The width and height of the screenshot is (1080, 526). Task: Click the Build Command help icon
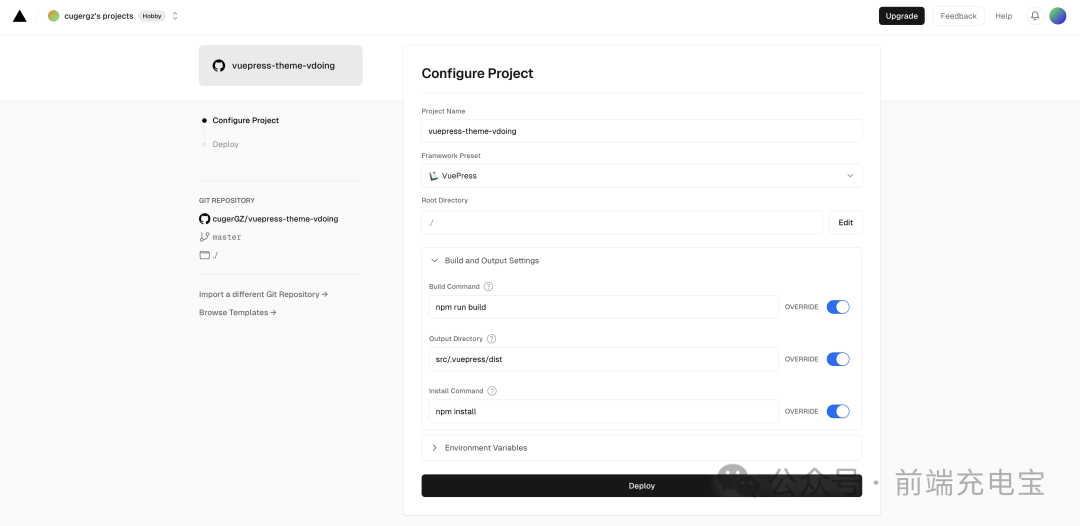488,286
